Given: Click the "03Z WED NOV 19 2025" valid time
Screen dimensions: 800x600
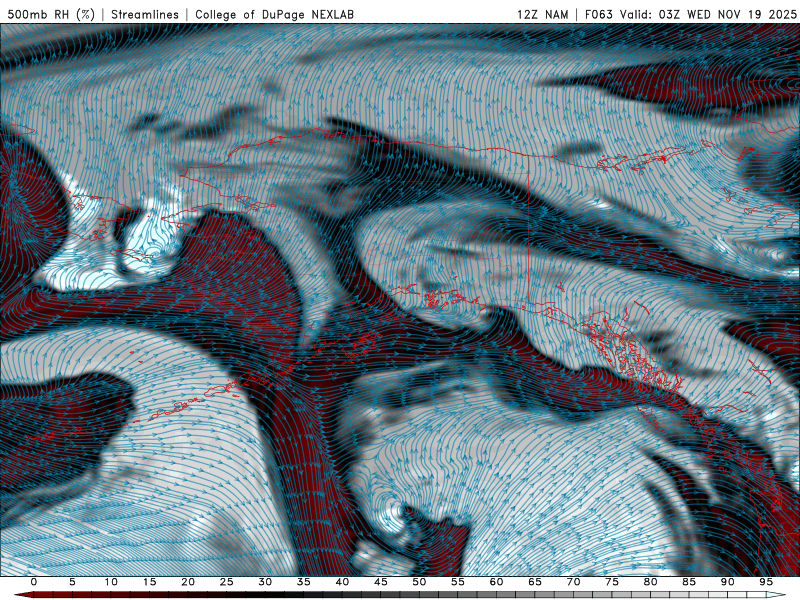Looking at the screenshot, I should coord(728,14).
